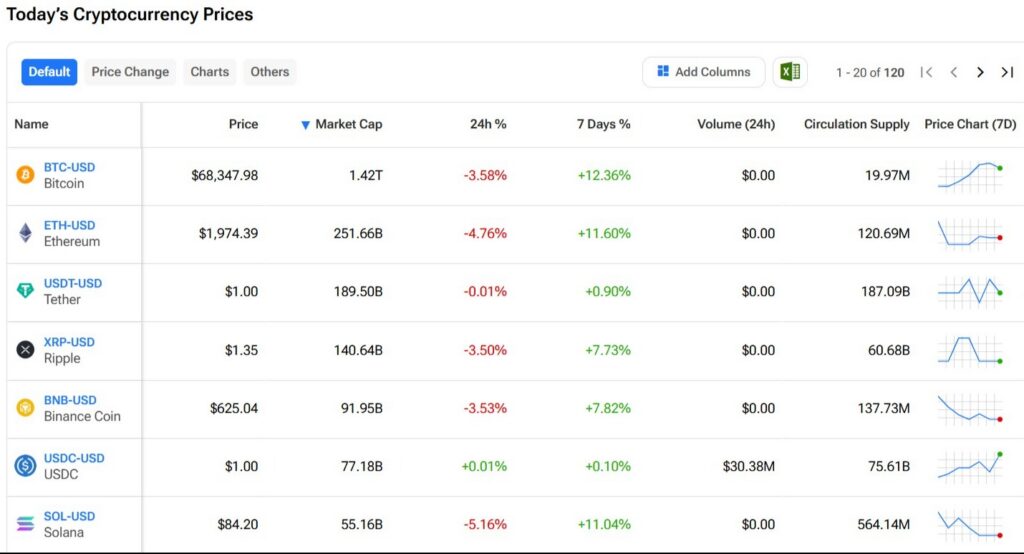Sort by the Market Cap column header

pos(348,124)
